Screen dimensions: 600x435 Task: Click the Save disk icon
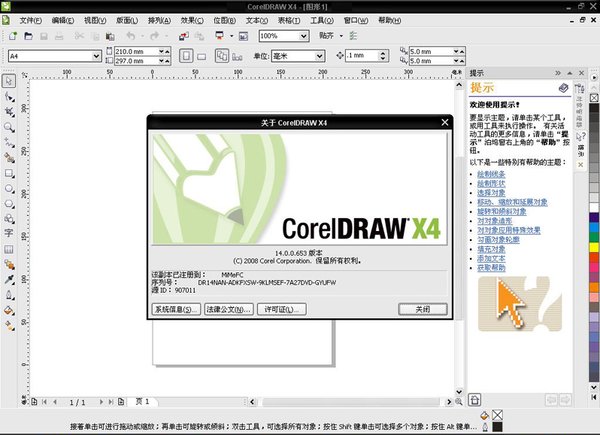coord(44,36)
